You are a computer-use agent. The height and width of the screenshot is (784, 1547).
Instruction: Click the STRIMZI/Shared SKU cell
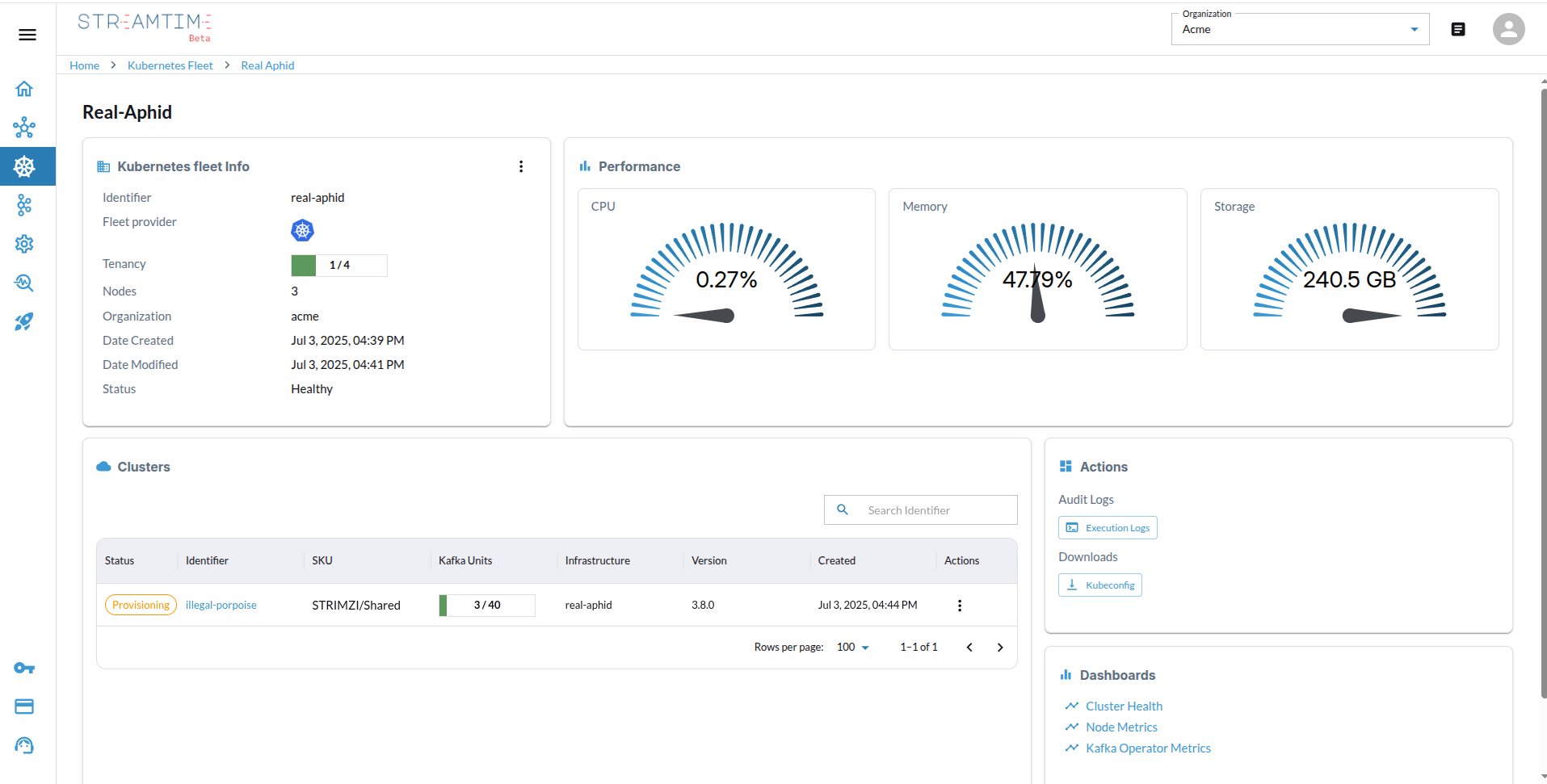[356, 606]
